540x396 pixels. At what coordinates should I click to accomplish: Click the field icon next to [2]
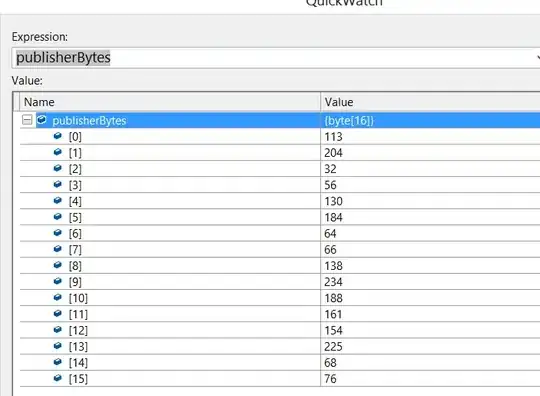(x=58, y=168)
